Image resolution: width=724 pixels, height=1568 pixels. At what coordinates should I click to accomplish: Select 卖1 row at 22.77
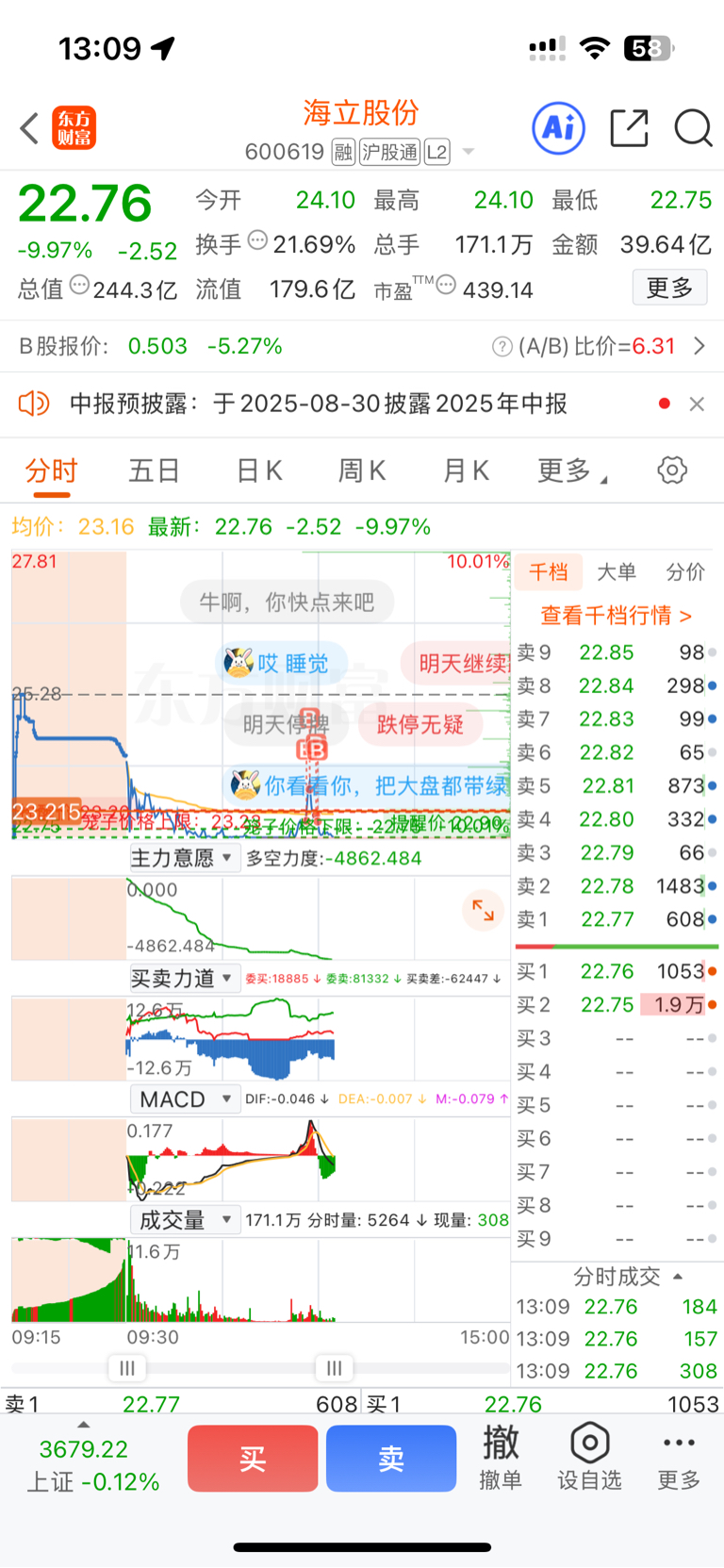[x=617, y=919]
